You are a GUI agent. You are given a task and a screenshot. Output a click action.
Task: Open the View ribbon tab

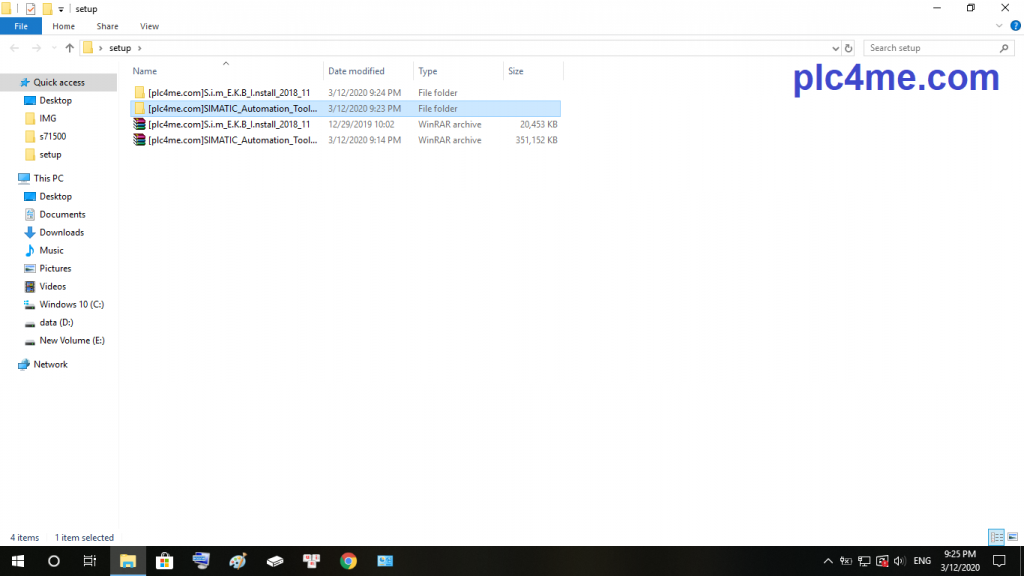(149, 26)
